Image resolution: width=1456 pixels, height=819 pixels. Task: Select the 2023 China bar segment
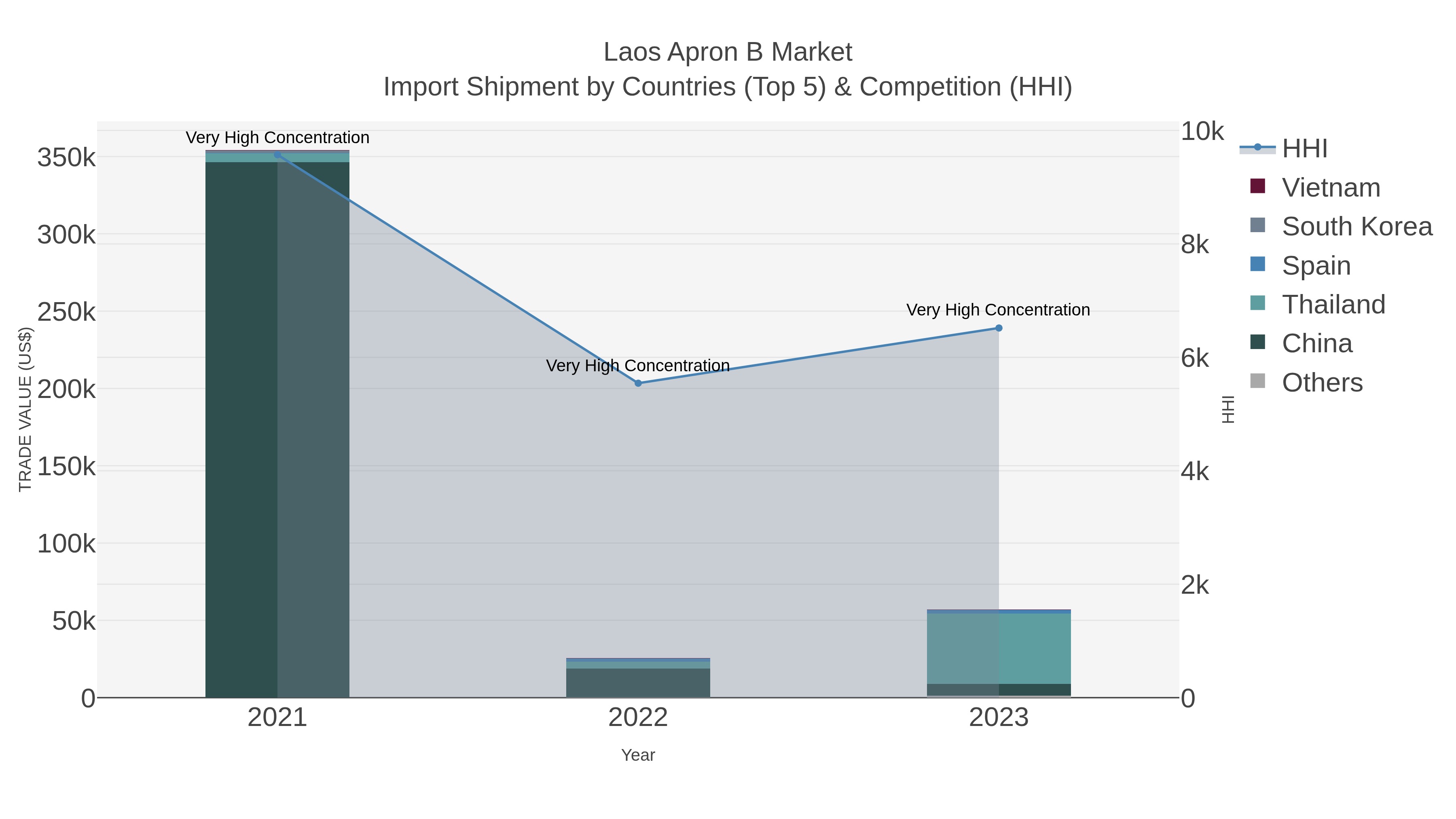pos(999,690)
